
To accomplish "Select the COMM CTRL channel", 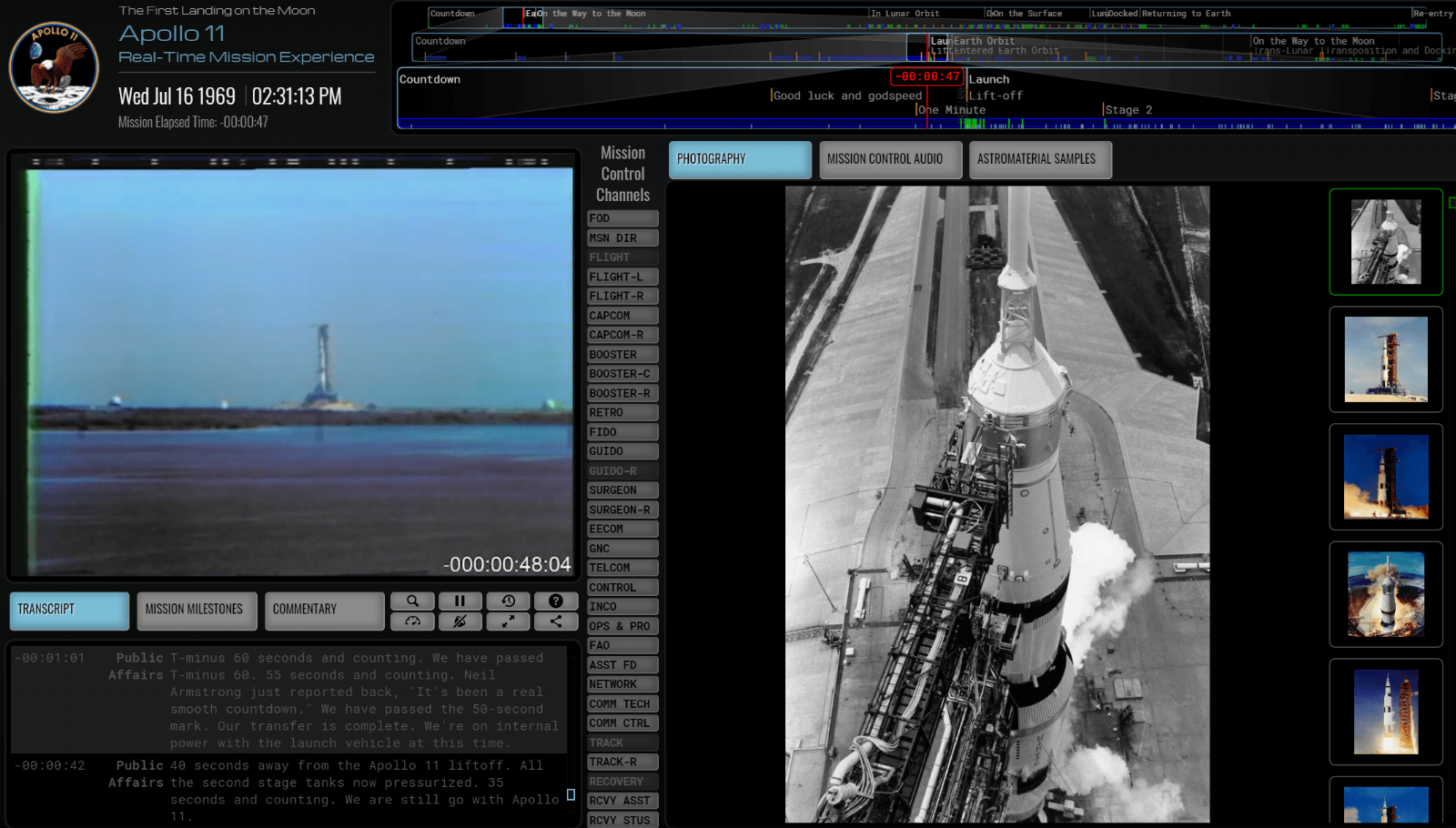I will [622, 723].
